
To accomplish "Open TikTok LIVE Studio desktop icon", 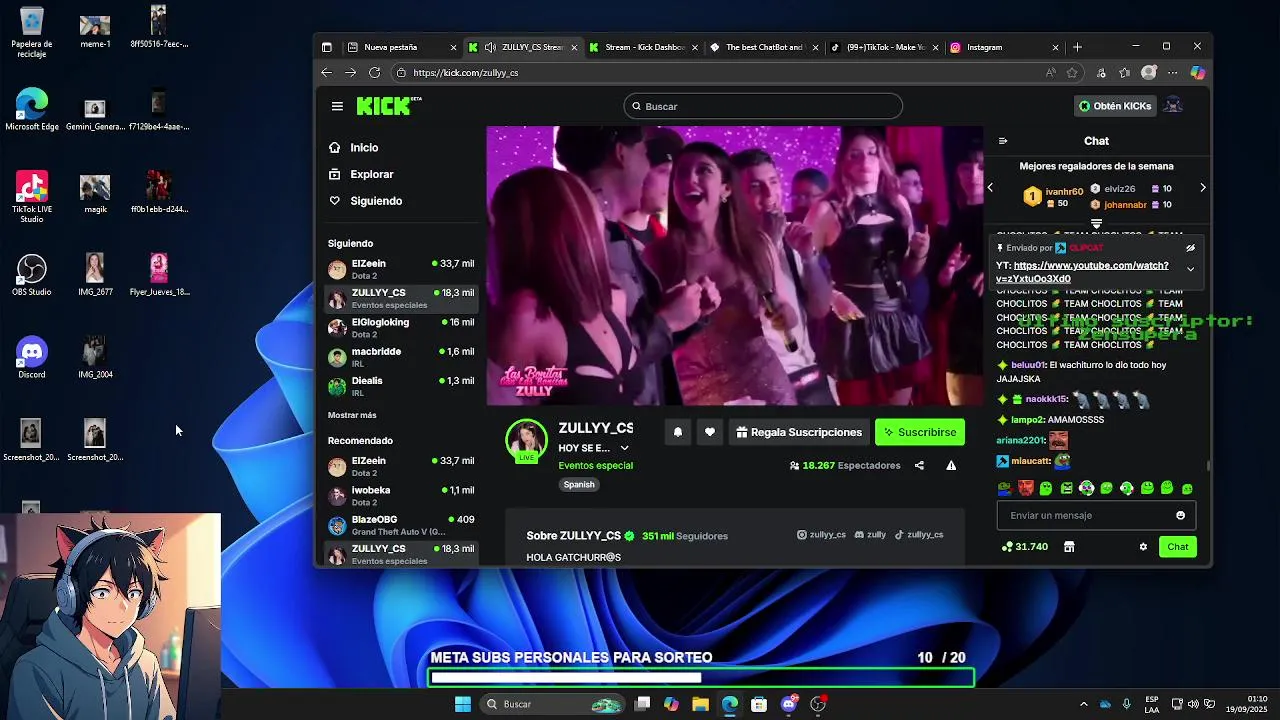I will (x=31, y=196).
